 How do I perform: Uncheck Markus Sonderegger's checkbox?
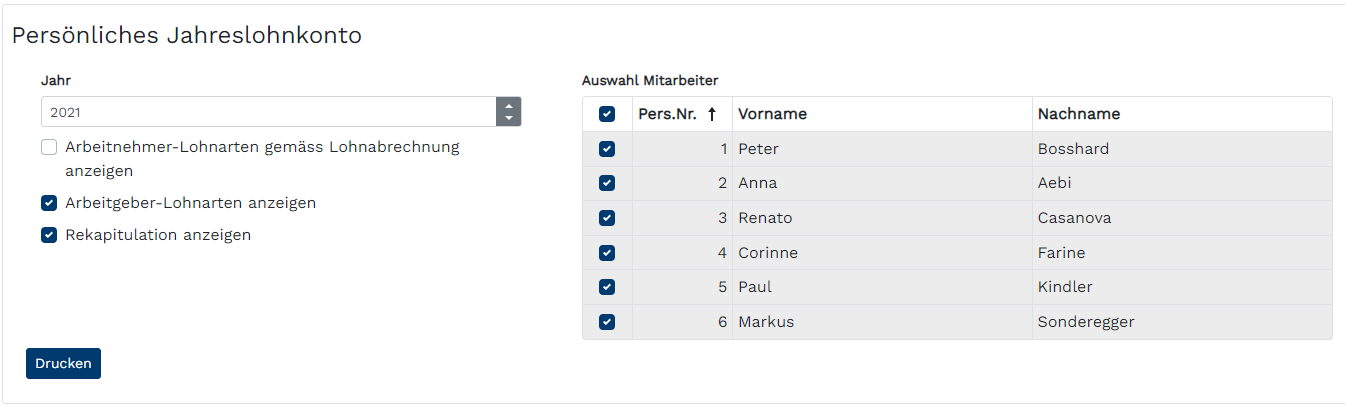pos(607,322)
